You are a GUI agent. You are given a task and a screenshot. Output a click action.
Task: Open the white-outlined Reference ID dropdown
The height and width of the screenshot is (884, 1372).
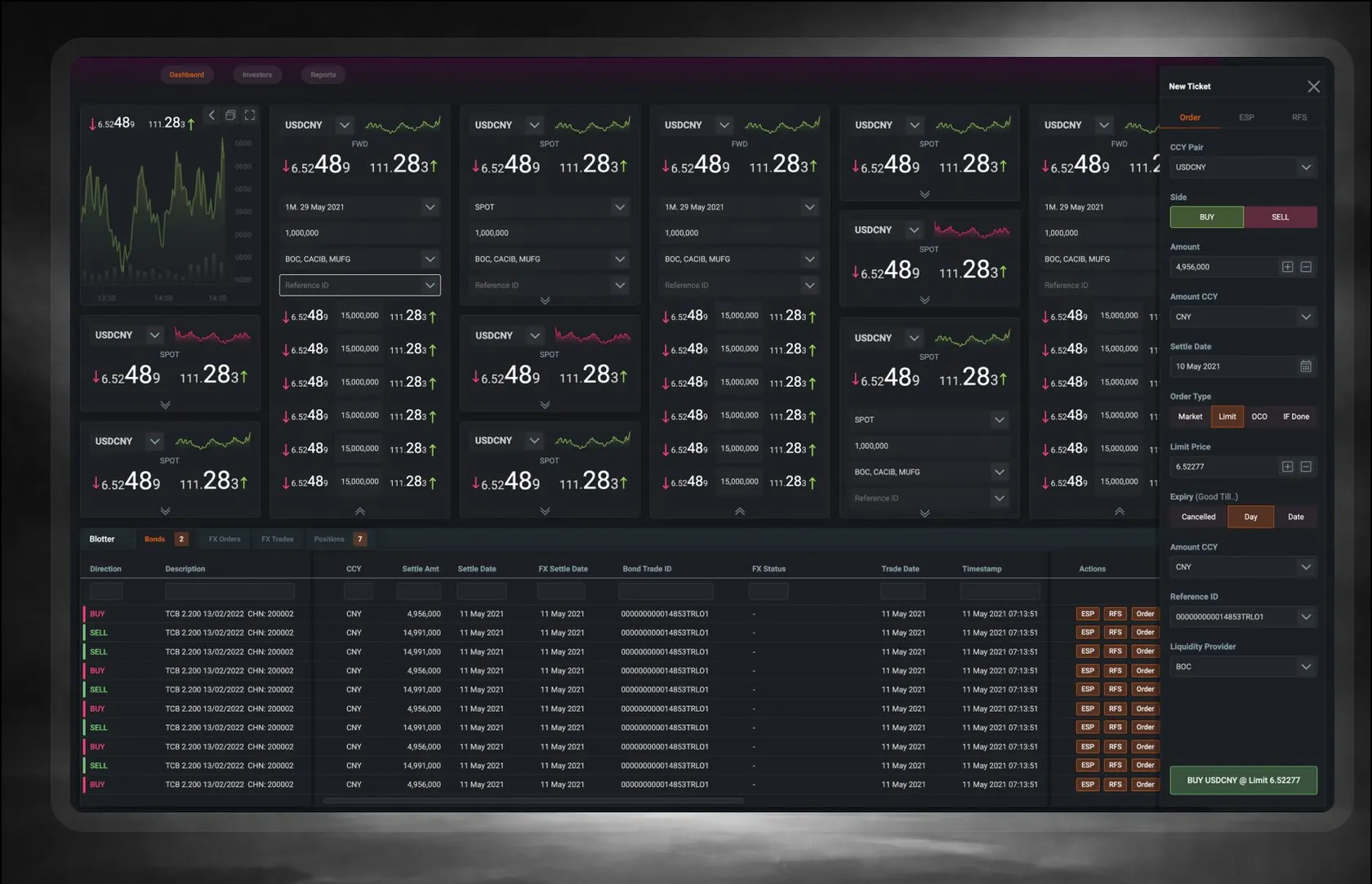tap(360, 285)
